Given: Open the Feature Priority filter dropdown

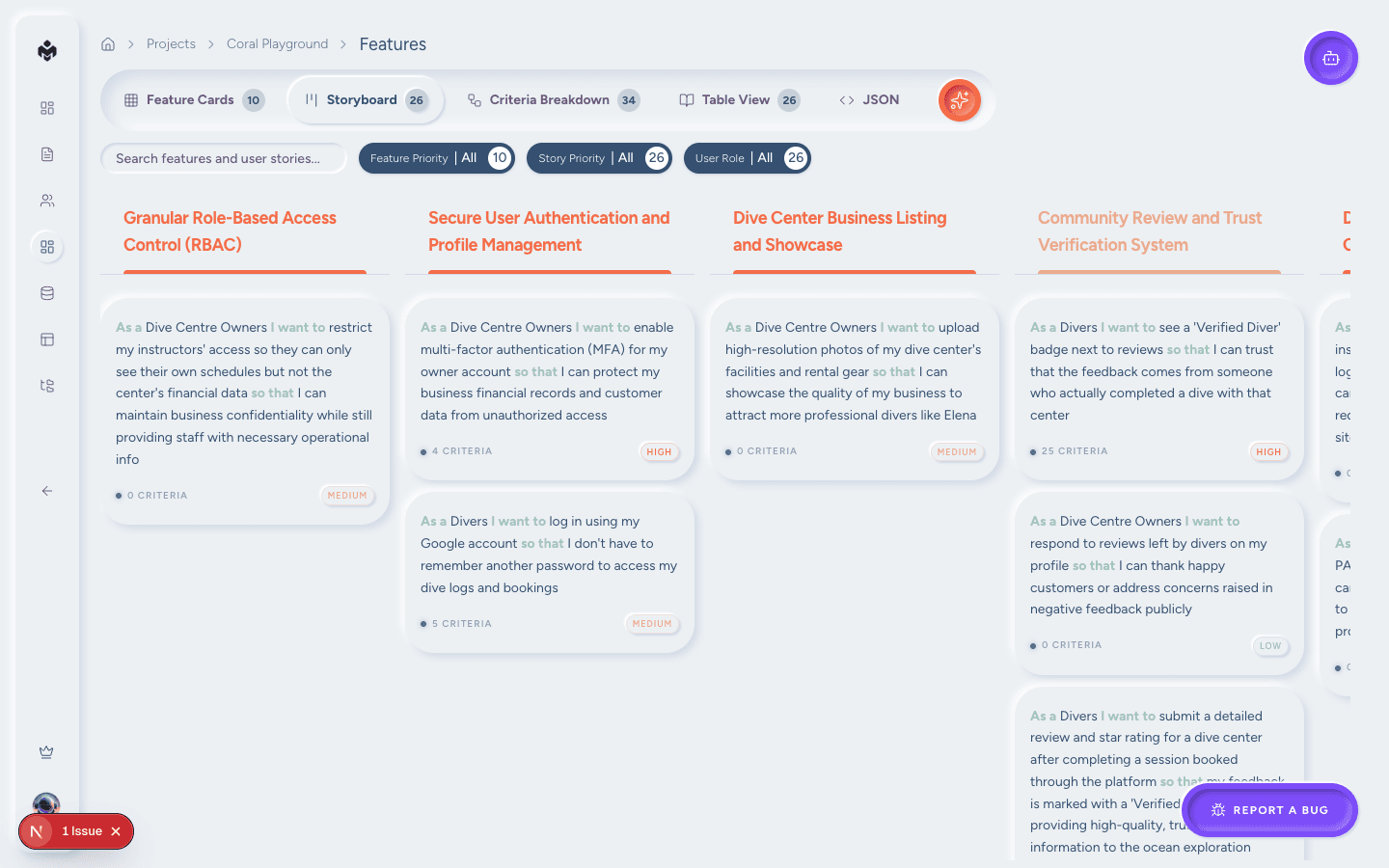Looking at the screenshot, I should click(x=436, y=157).
